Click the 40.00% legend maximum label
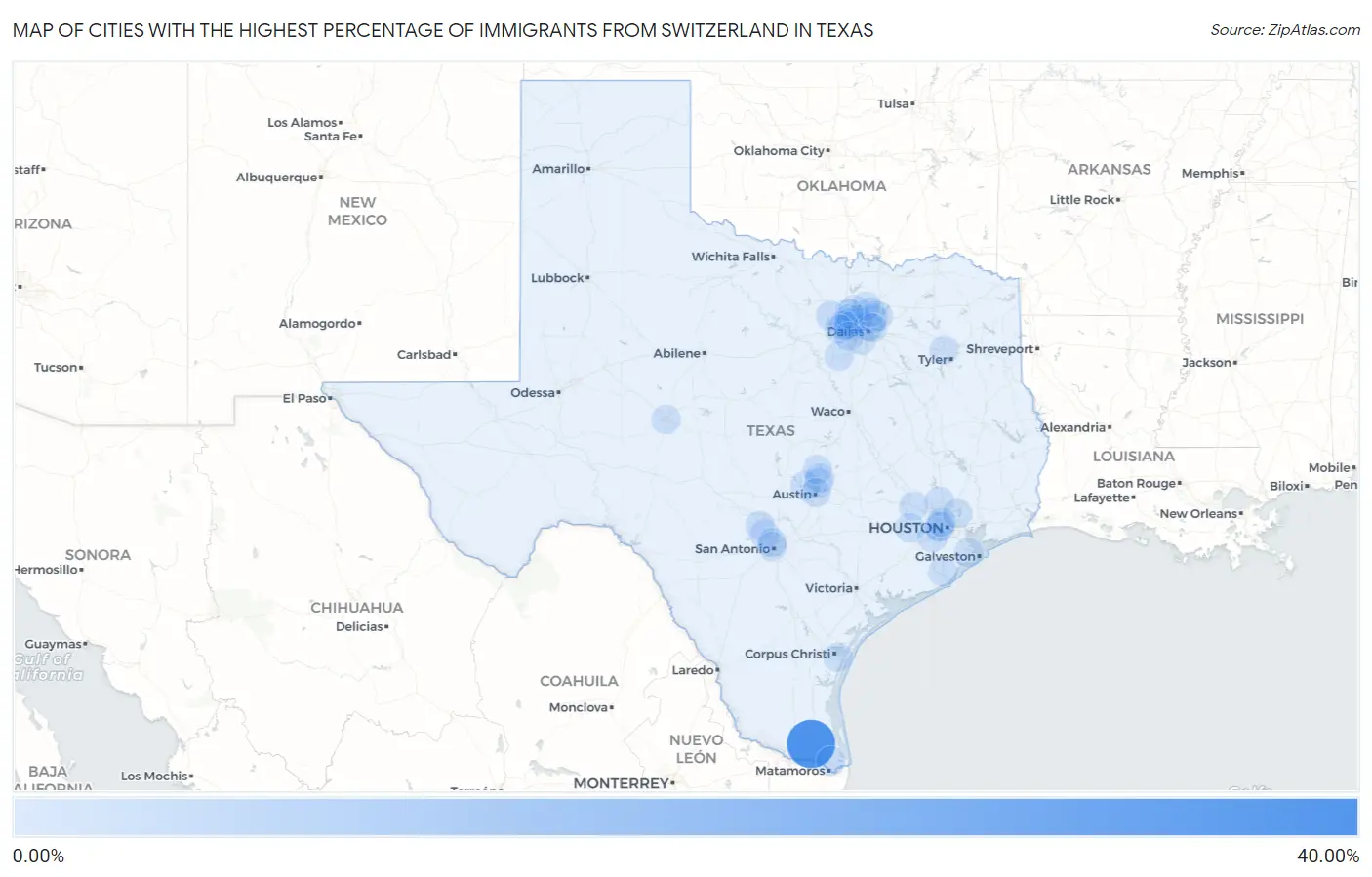Screen dimensions: 1372x877 tap(1328, 857)
